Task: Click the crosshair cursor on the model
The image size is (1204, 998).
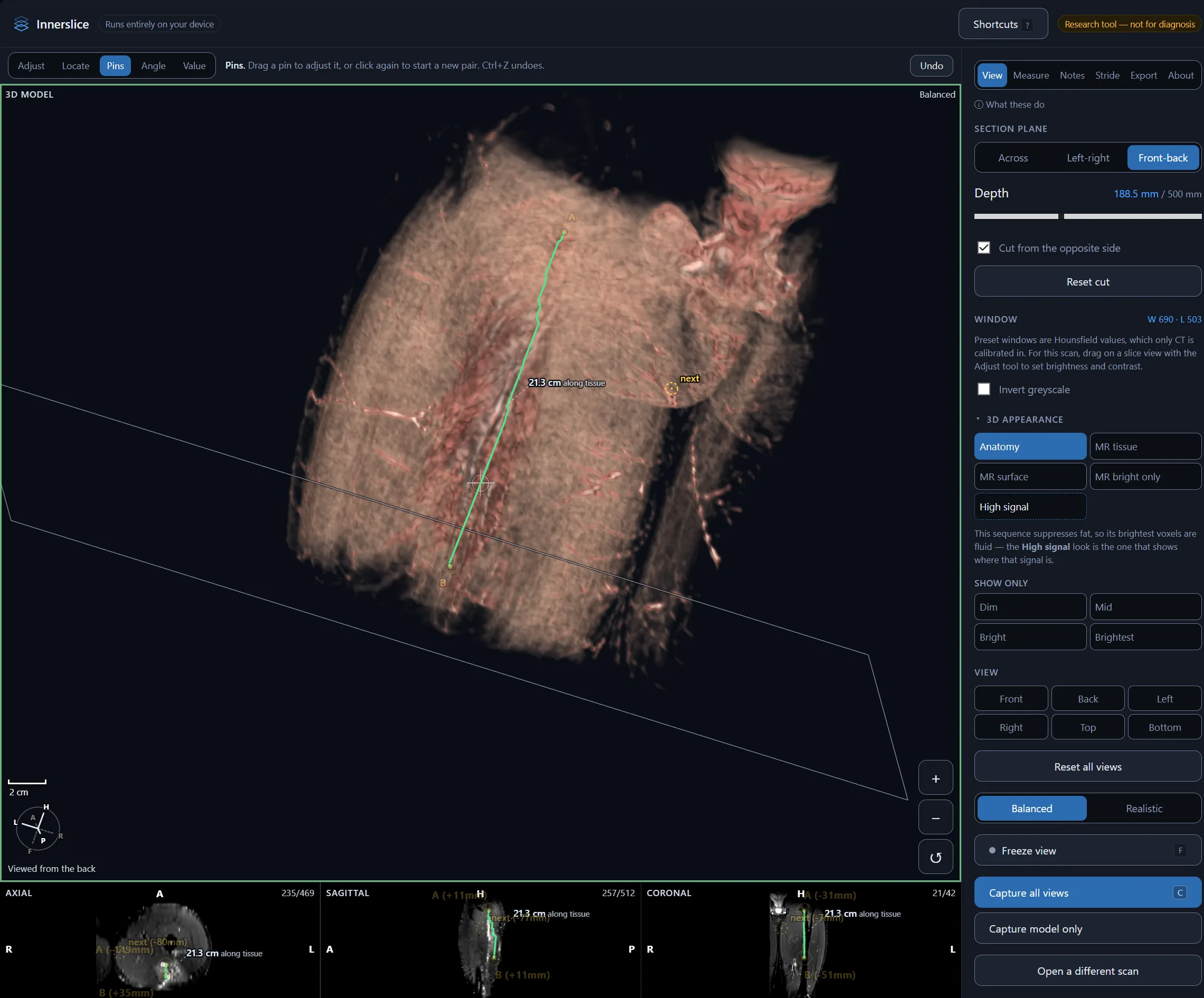Action: point(480,483)
